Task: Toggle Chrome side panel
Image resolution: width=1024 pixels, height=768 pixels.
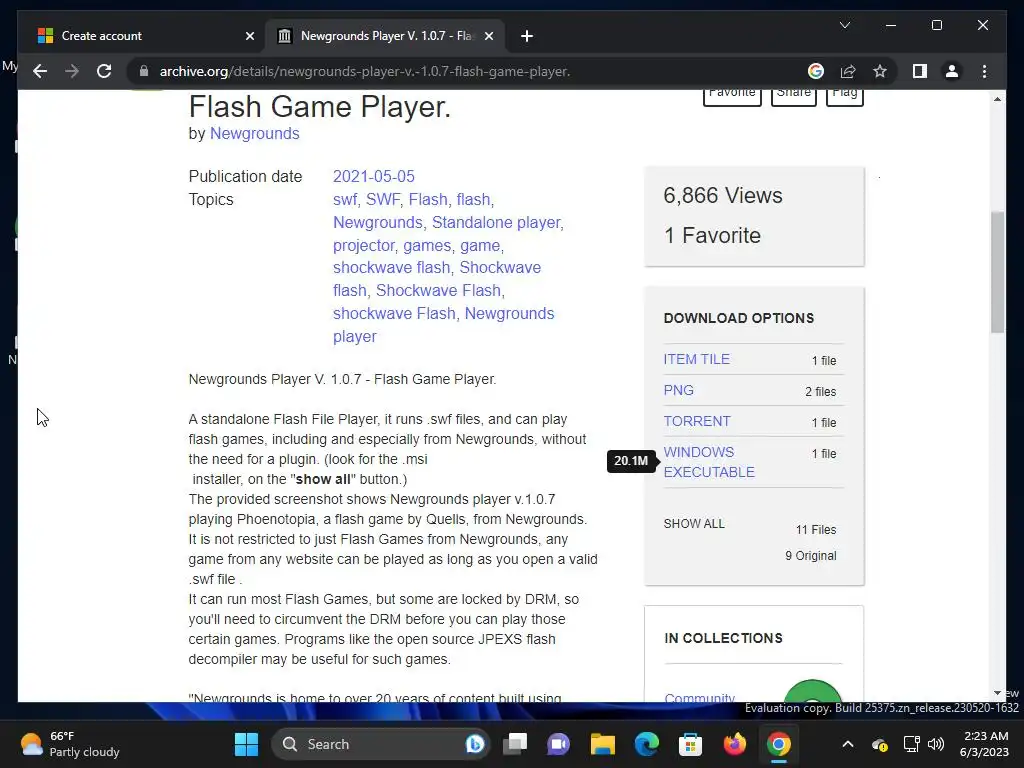Action: (920, 71)
